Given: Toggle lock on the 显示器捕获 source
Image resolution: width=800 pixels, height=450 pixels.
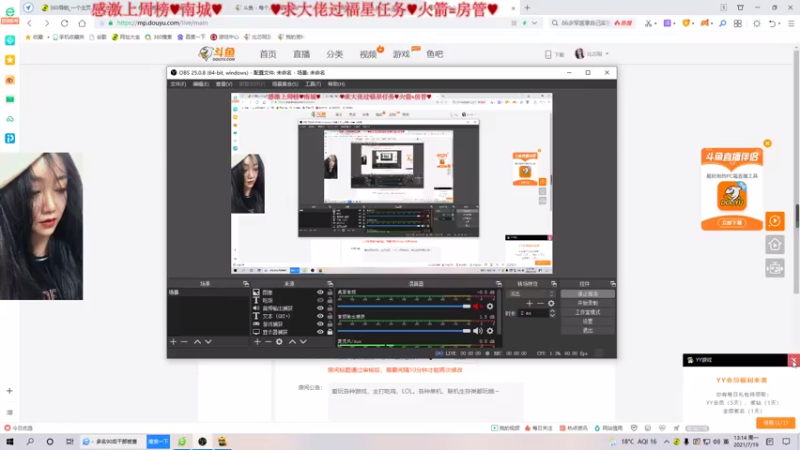Looking at the screenshot, I should coord(330,332).
